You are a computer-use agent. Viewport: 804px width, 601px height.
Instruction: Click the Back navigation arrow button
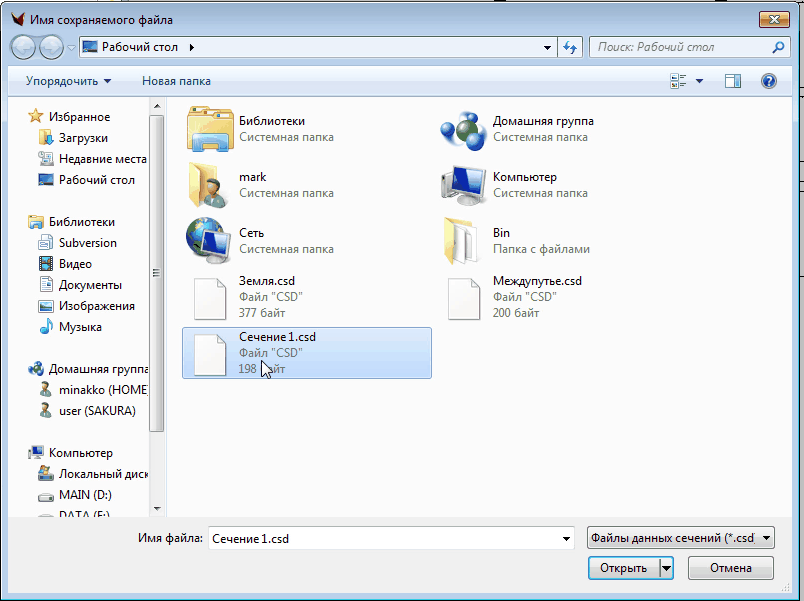pos(23,47)
